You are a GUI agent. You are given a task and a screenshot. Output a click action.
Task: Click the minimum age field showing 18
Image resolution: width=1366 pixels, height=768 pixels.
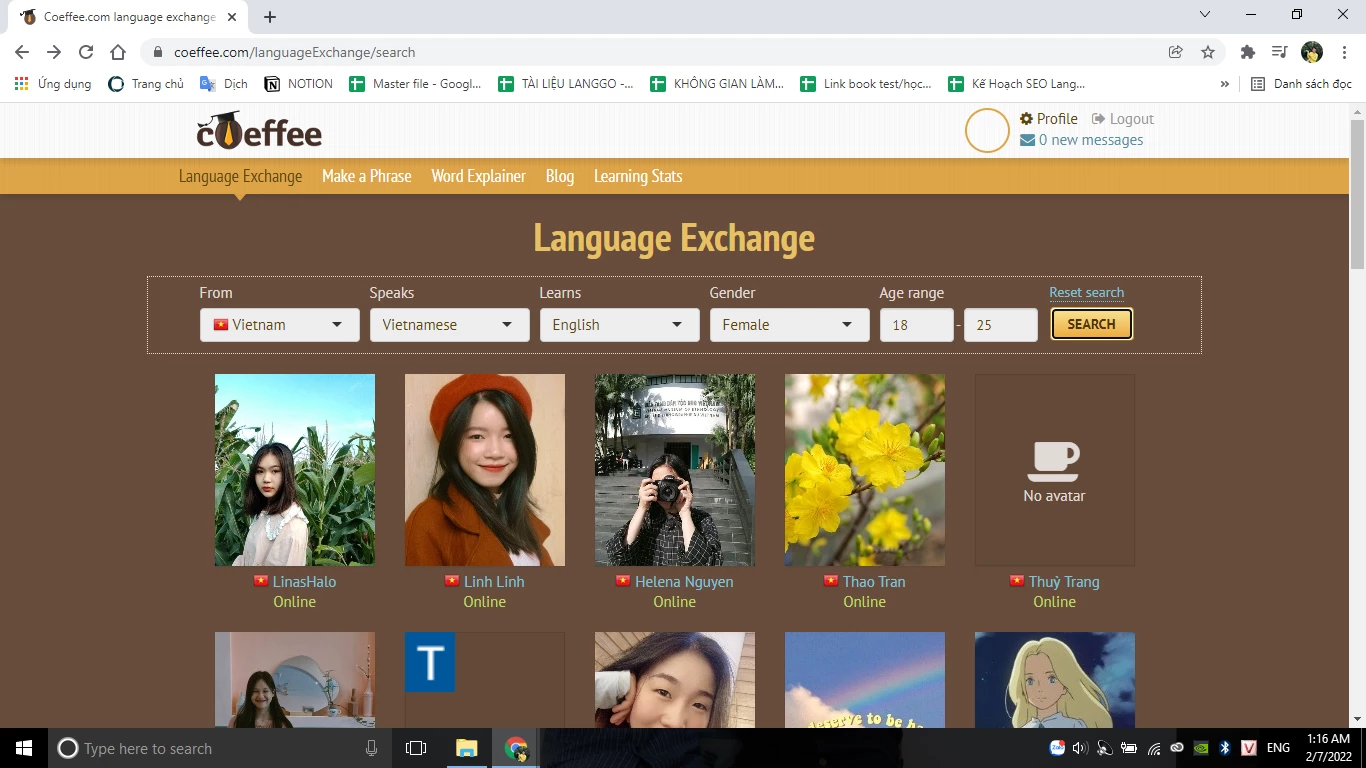pyautogui.click(x=917, y=325)
